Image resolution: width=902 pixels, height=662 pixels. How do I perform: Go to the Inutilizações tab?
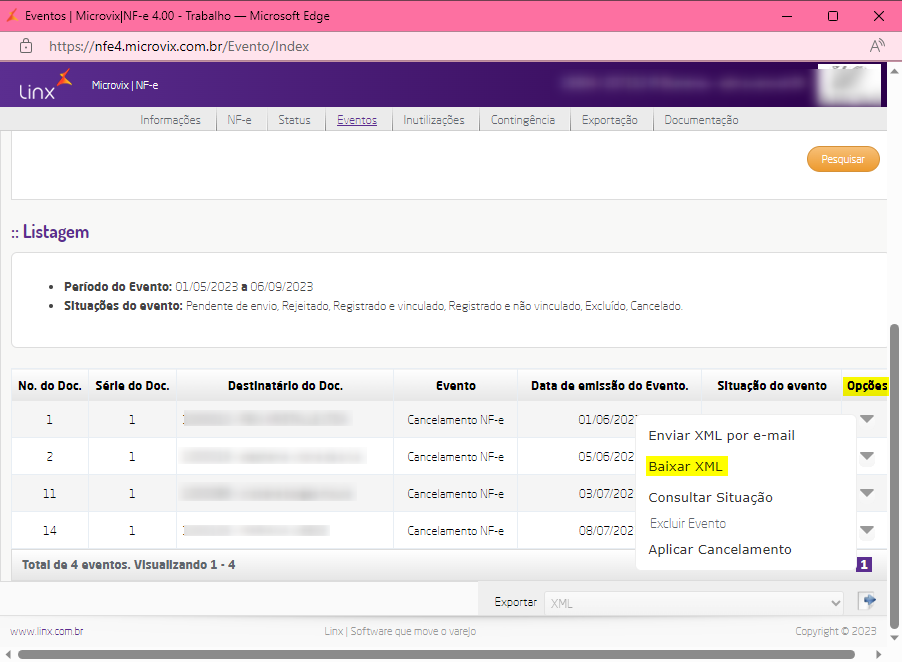[434, 120]
